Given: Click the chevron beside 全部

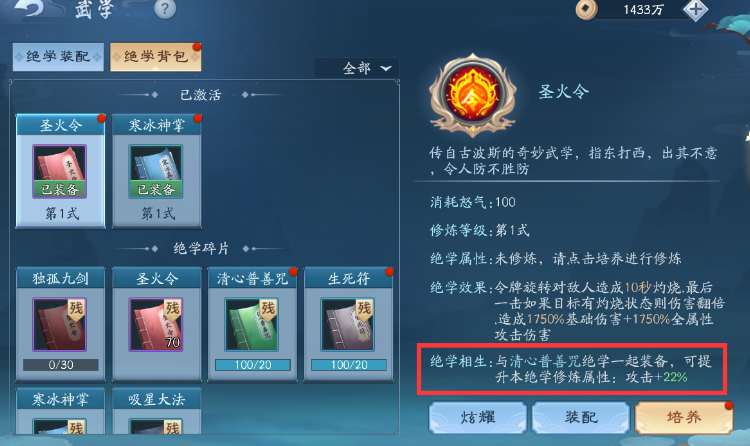Looking at the screenshot, I should (386, 68).
